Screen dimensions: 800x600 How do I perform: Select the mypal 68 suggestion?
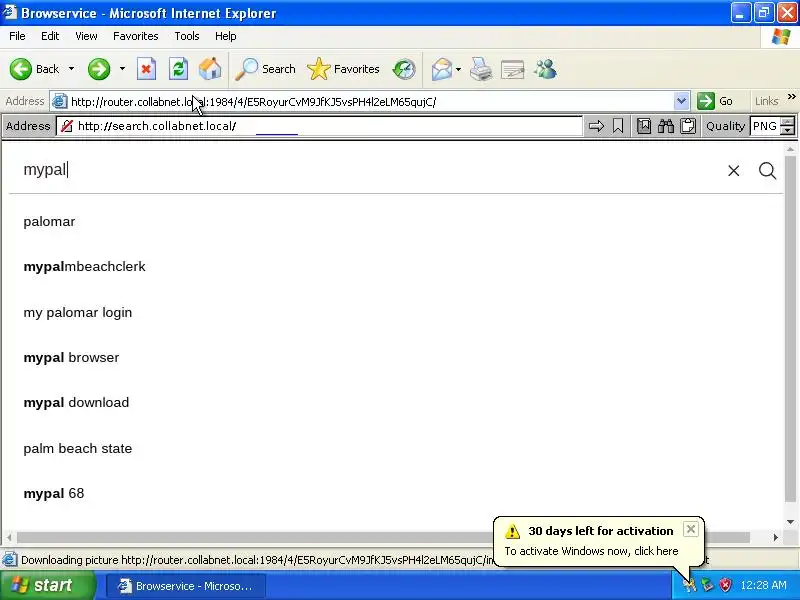(54, 493)
